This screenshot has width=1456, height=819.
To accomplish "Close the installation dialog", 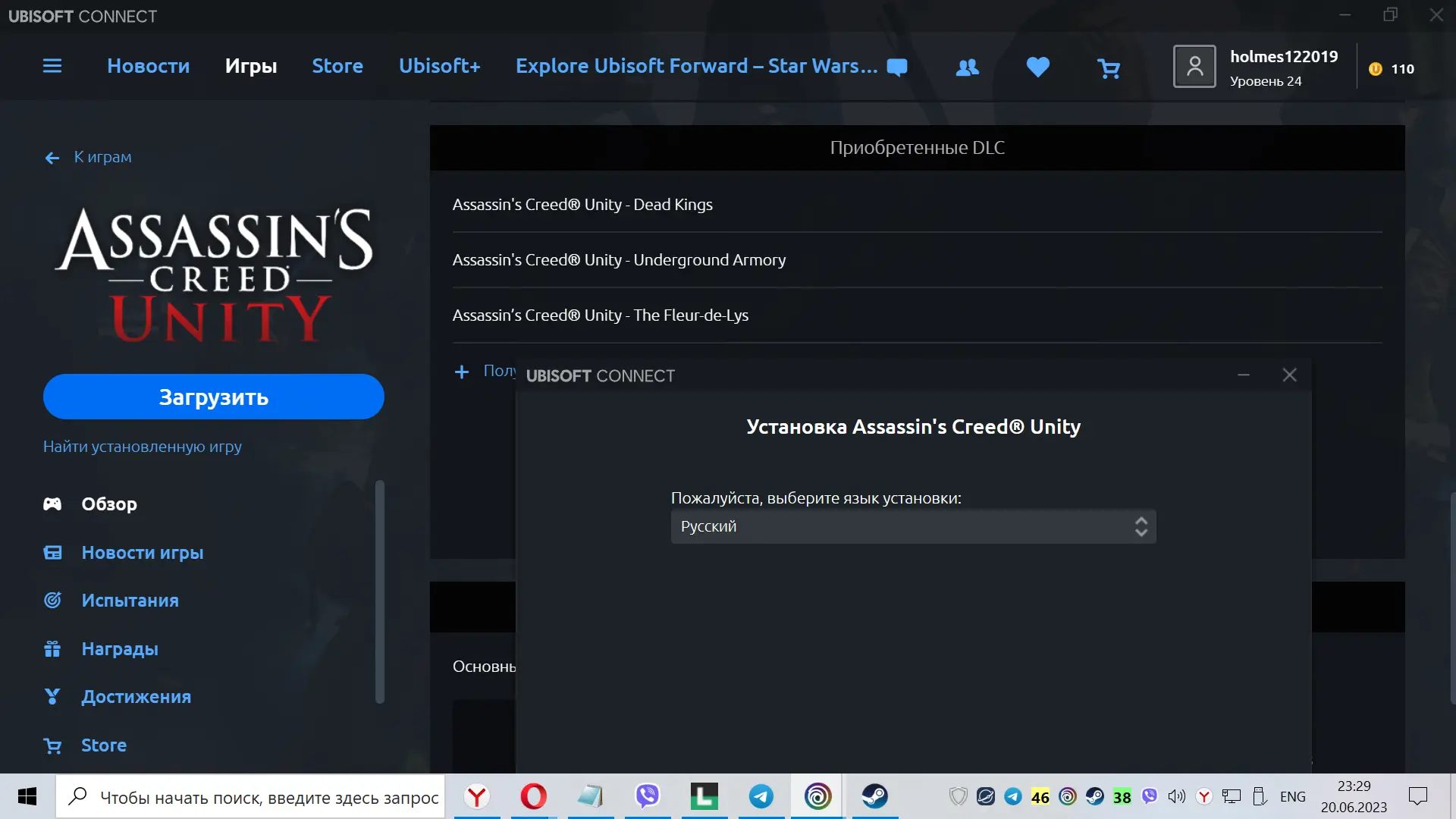I will (x=1289, y=375).
